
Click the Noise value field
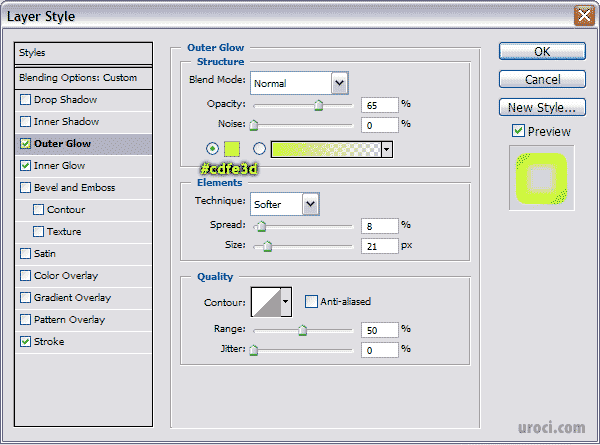pyautogui.click(x=380, y=125)
